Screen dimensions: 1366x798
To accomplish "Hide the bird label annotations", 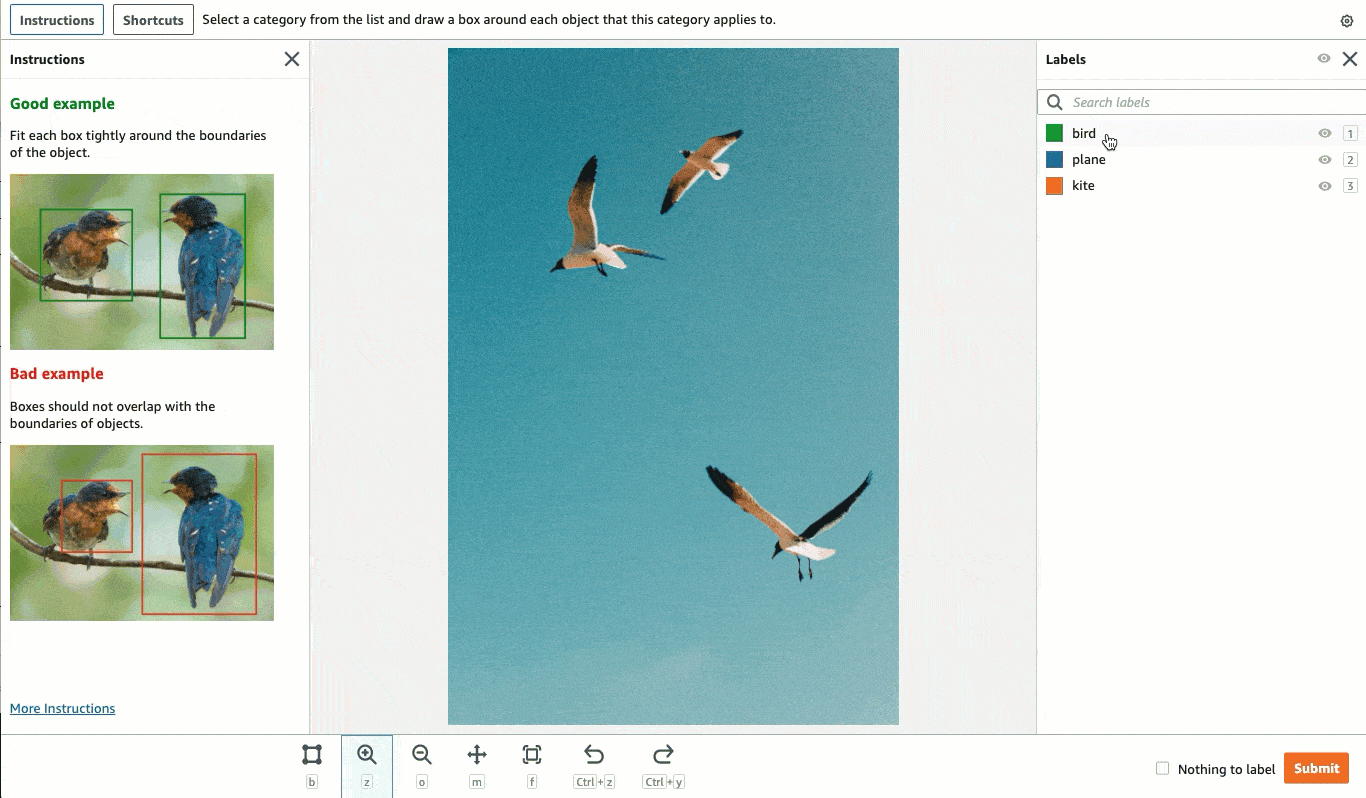I will (1324, 133).
